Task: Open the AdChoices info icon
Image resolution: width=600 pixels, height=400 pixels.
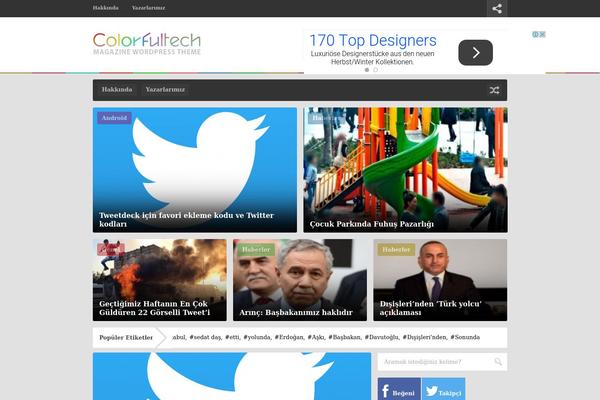Action: pyautogui.click(x=535, y=34)
